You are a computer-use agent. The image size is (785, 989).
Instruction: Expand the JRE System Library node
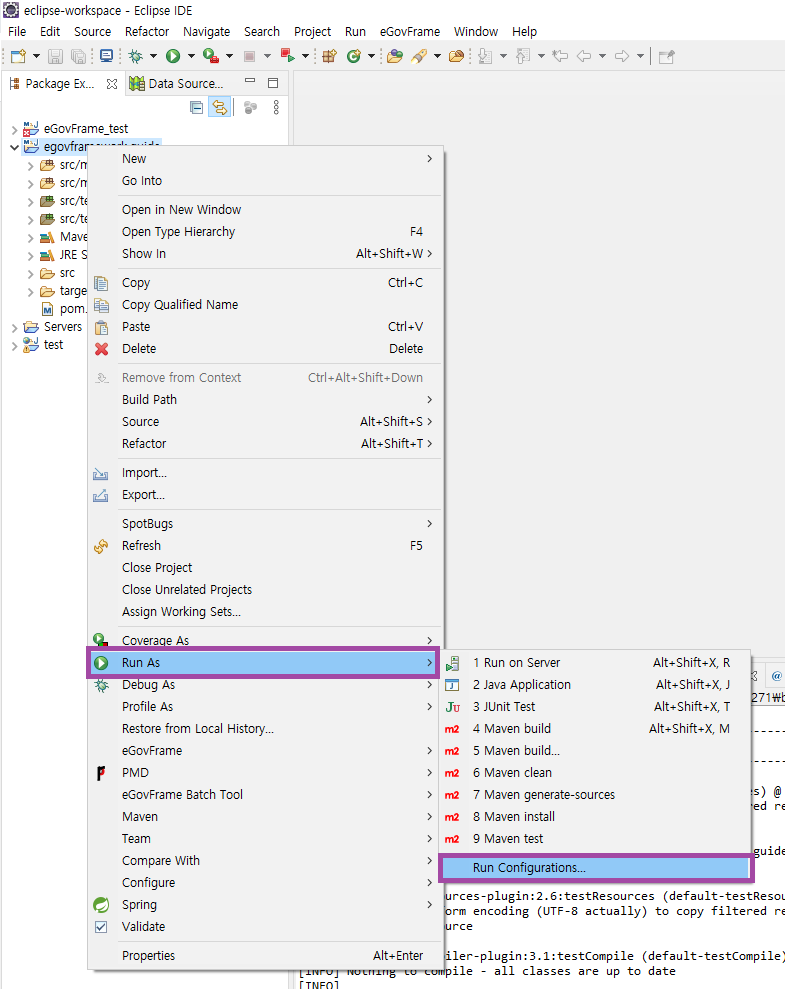click(30, 255)
